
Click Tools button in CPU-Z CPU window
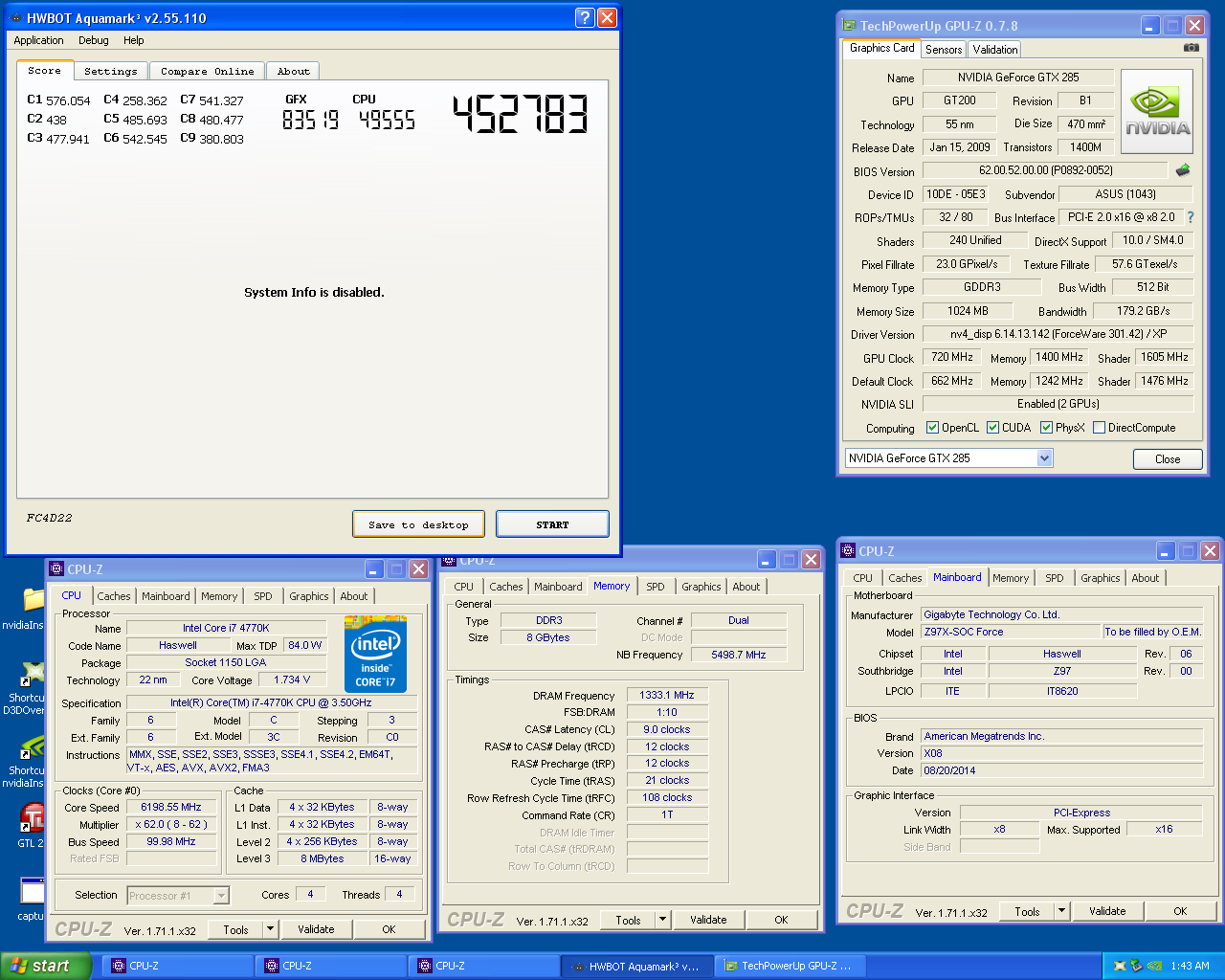point(235,929)
